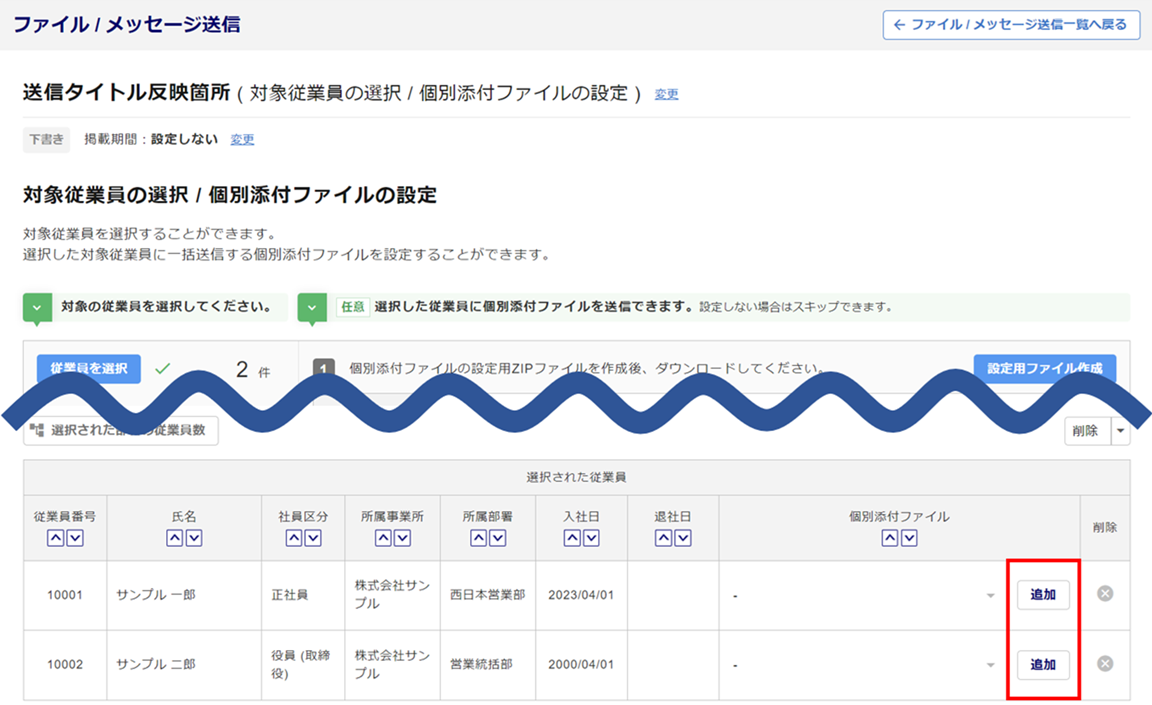Screen dimensions: 1152x705
Task: Click 追加 button for employee 10002
Action: coord(1043,665)
